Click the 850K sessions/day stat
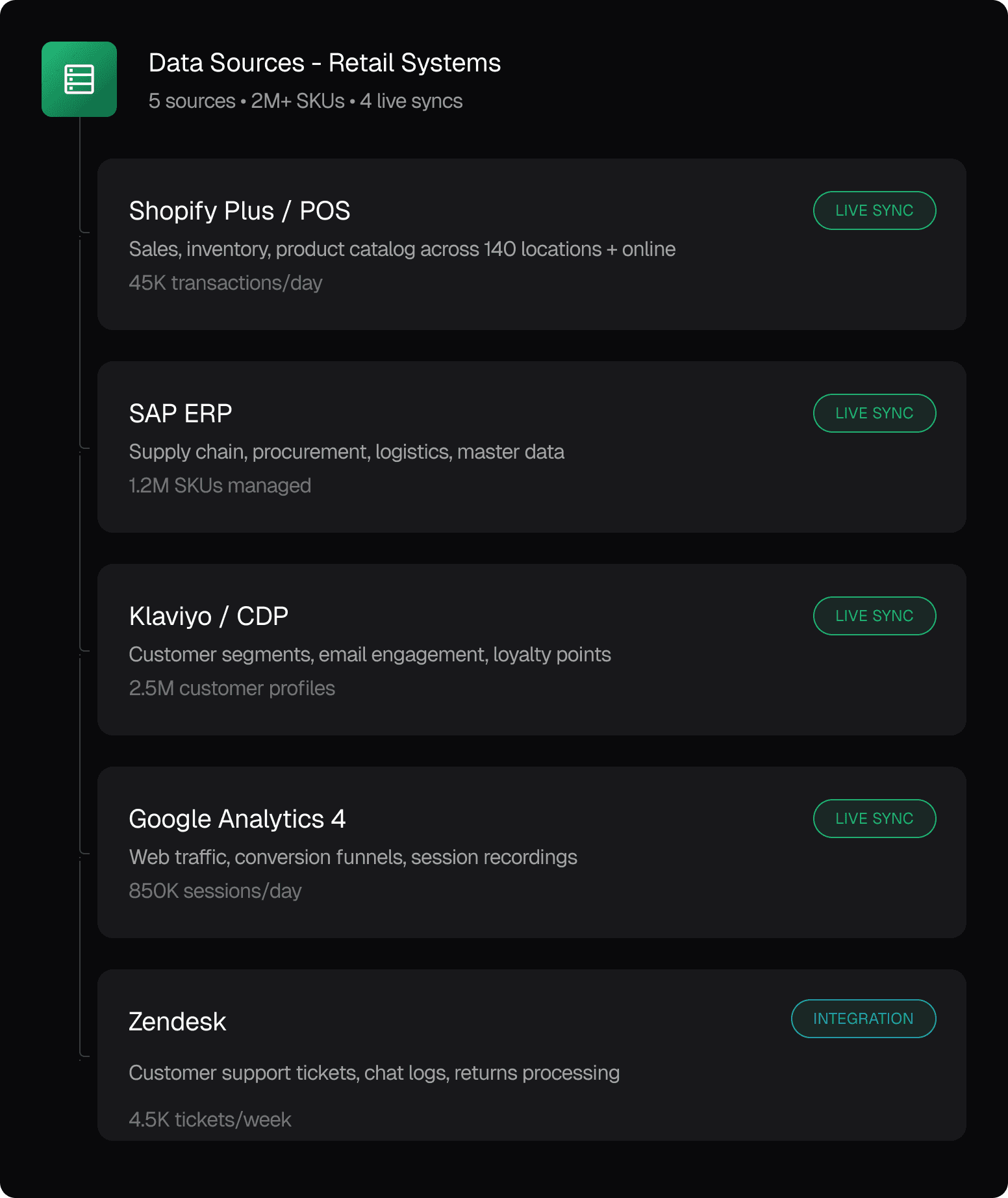Image resolution: width=1008 pixels, height=1198 pixels. click(x=215, y=891)
